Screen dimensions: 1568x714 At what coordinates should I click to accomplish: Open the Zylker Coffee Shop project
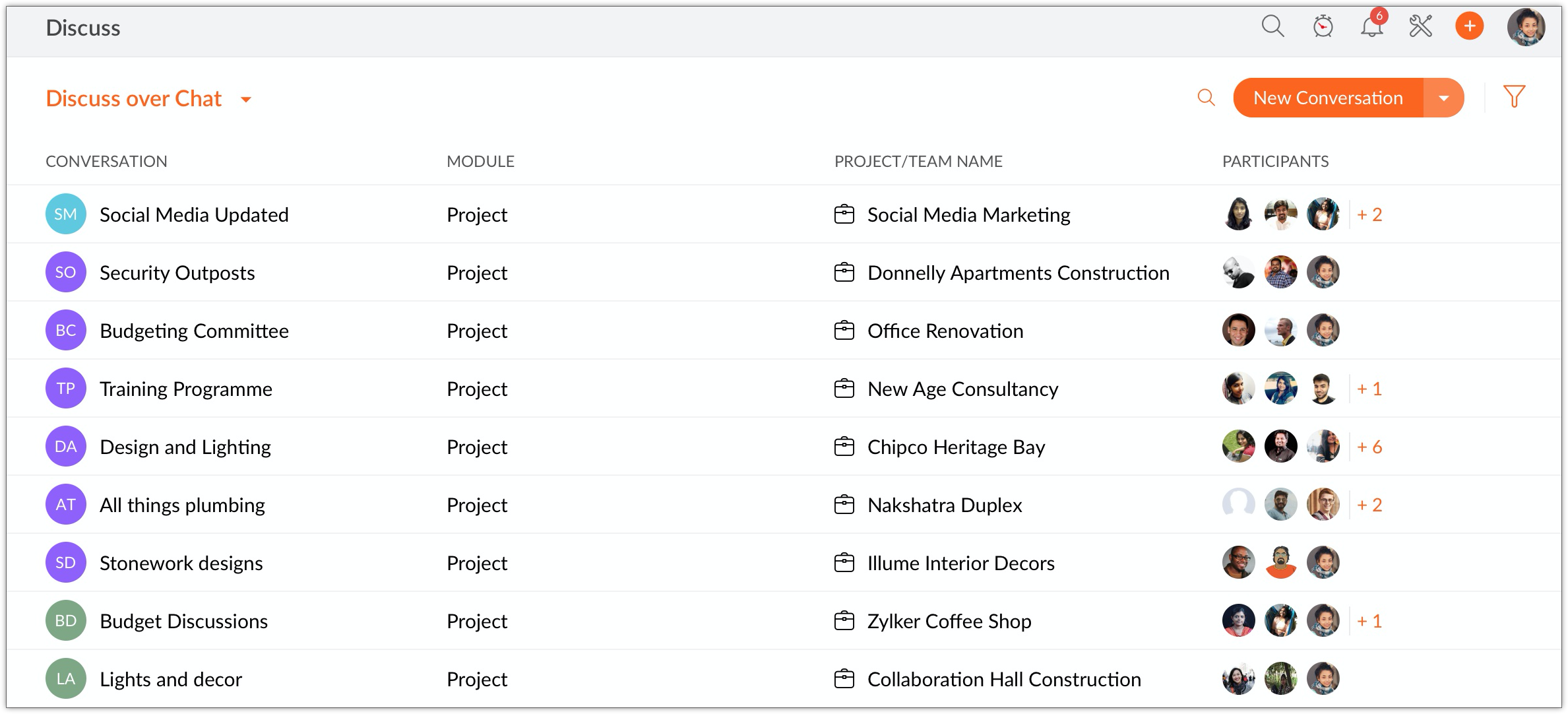(x=949, y=621)
